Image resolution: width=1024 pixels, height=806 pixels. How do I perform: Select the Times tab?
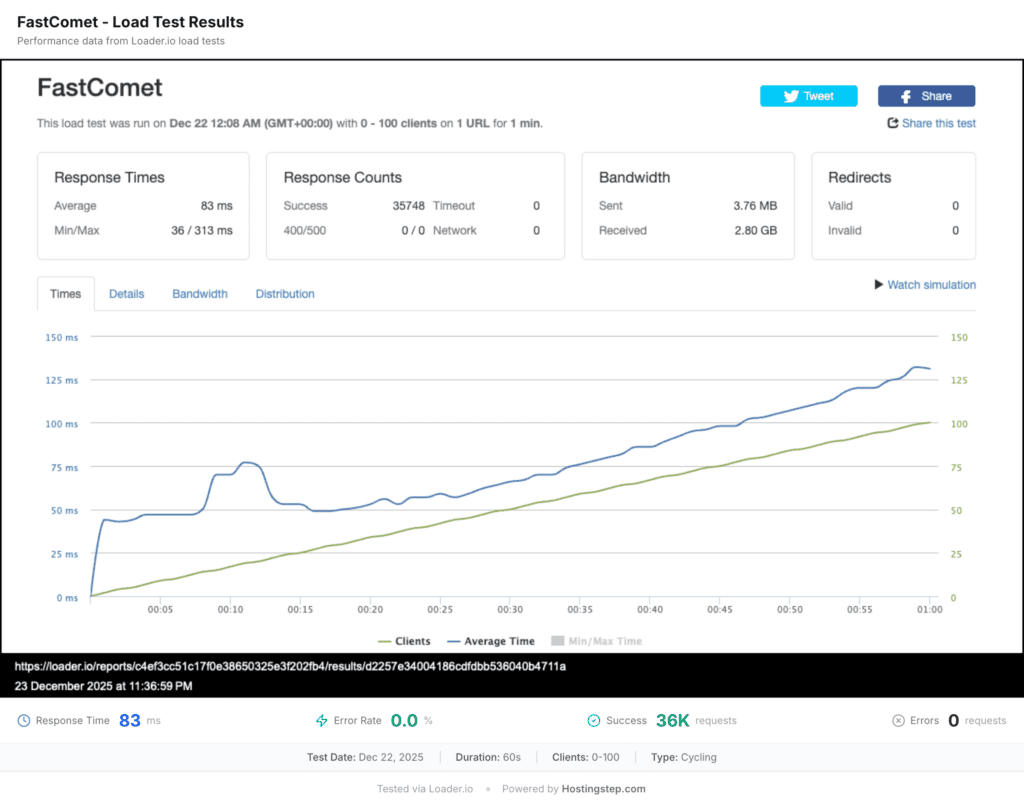(x=66, y=294)
